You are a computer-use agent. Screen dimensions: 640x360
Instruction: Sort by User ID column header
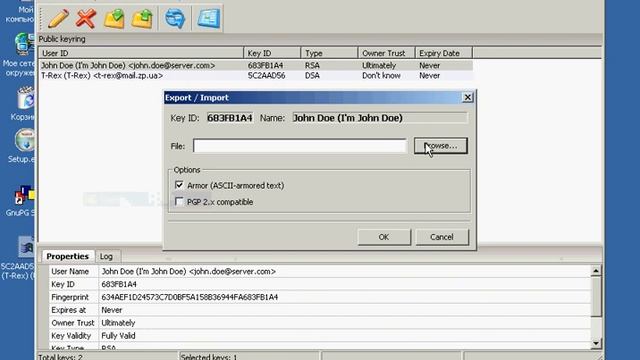[141, 53]
